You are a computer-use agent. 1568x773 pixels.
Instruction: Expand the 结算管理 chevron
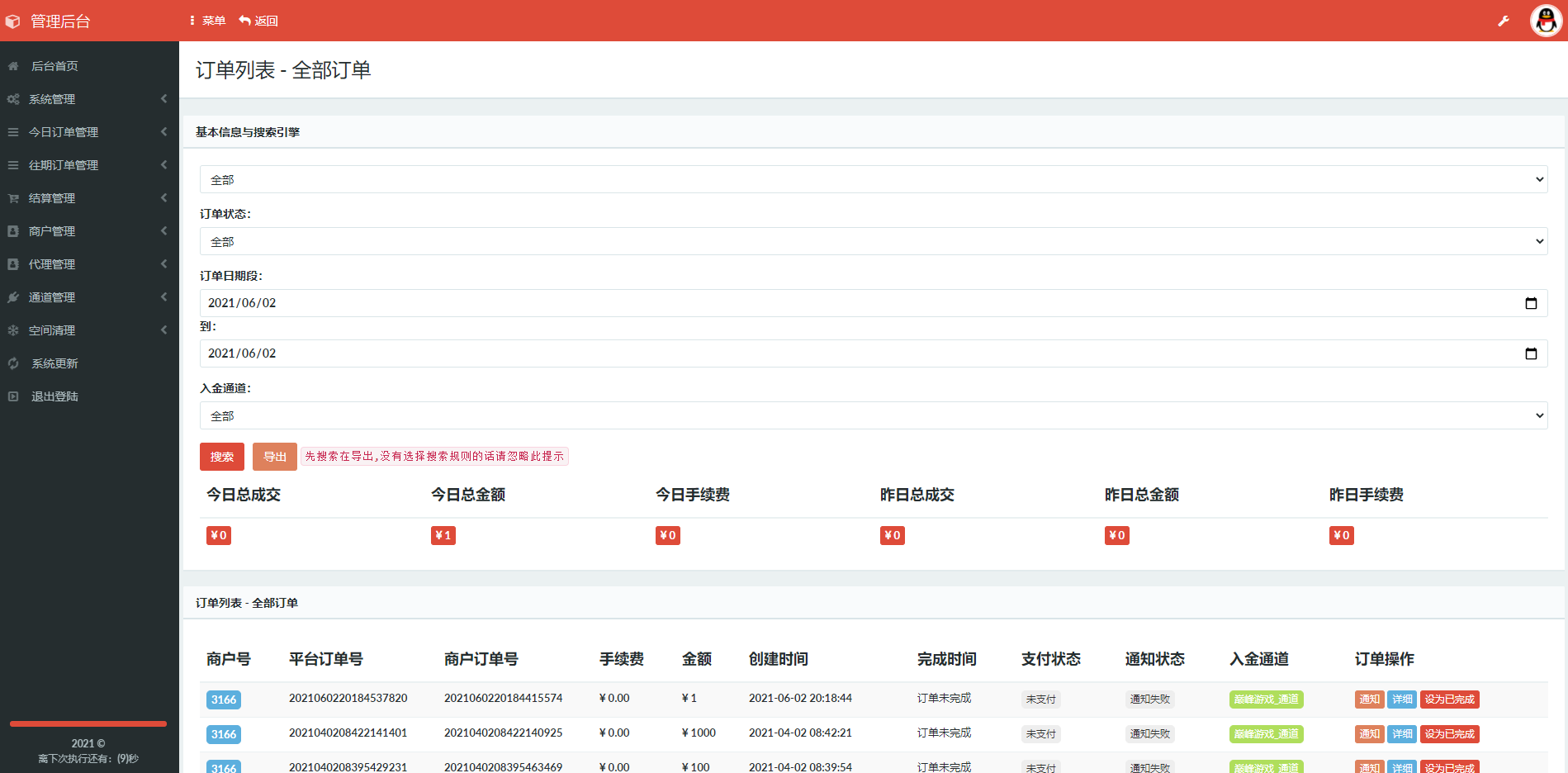coord(163,198)
